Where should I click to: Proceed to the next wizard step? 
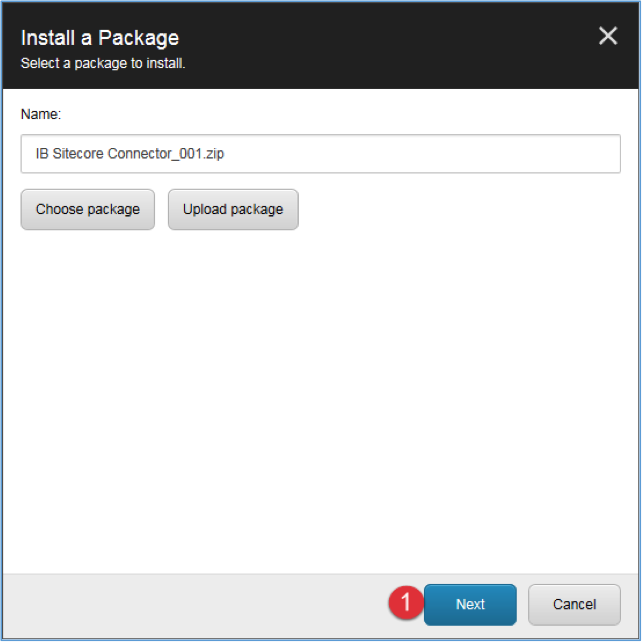470,604
